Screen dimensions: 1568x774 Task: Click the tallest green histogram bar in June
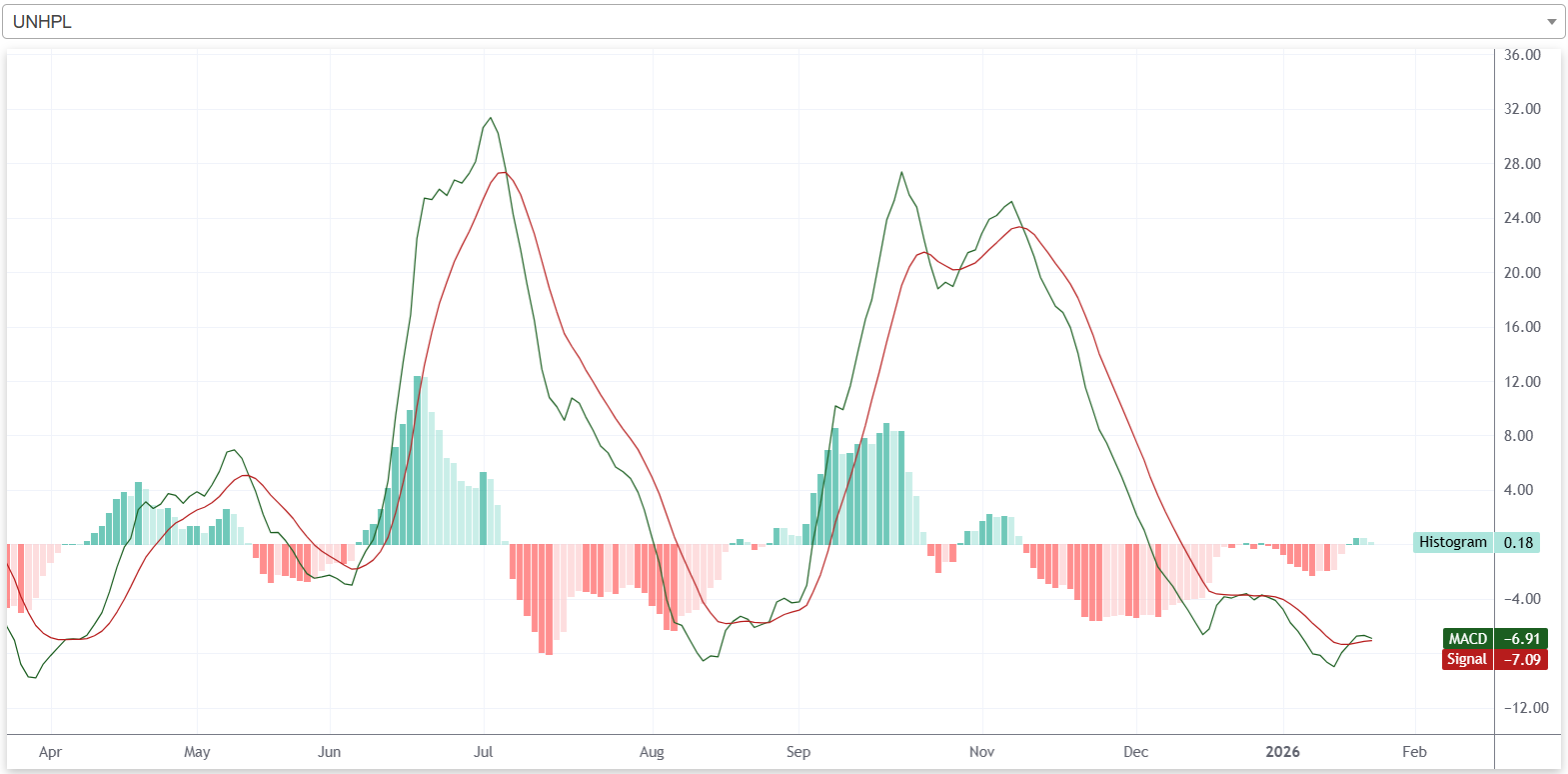419,460
